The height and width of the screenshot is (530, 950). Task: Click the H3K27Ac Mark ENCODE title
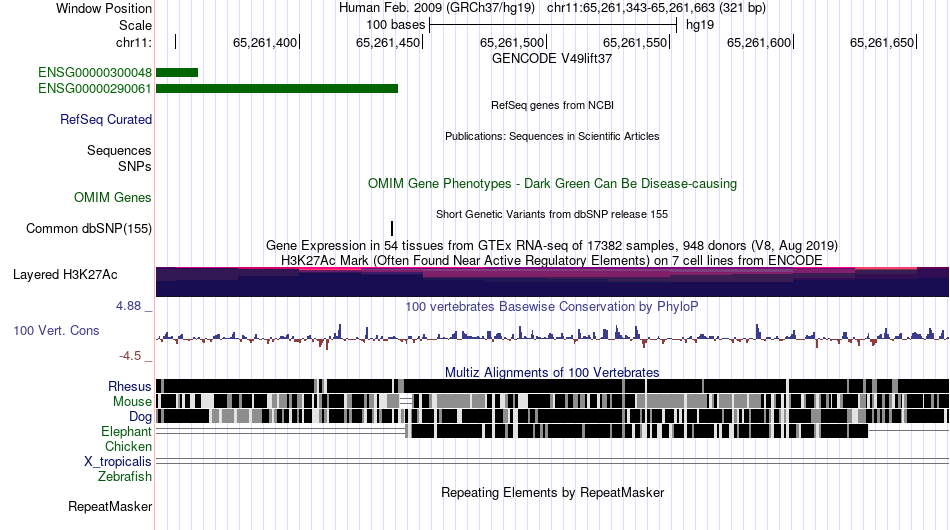(552, 260)
